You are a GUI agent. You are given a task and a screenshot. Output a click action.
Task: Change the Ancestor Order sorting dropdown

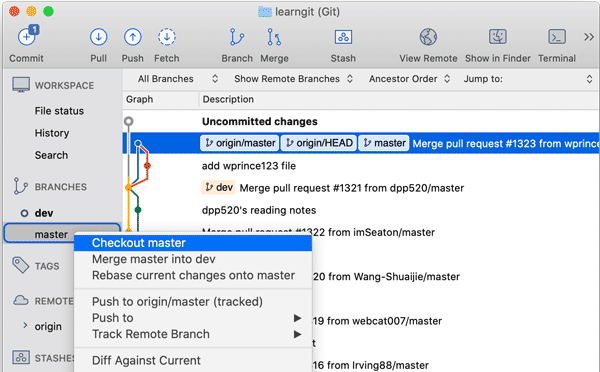[x=409, y=79]
